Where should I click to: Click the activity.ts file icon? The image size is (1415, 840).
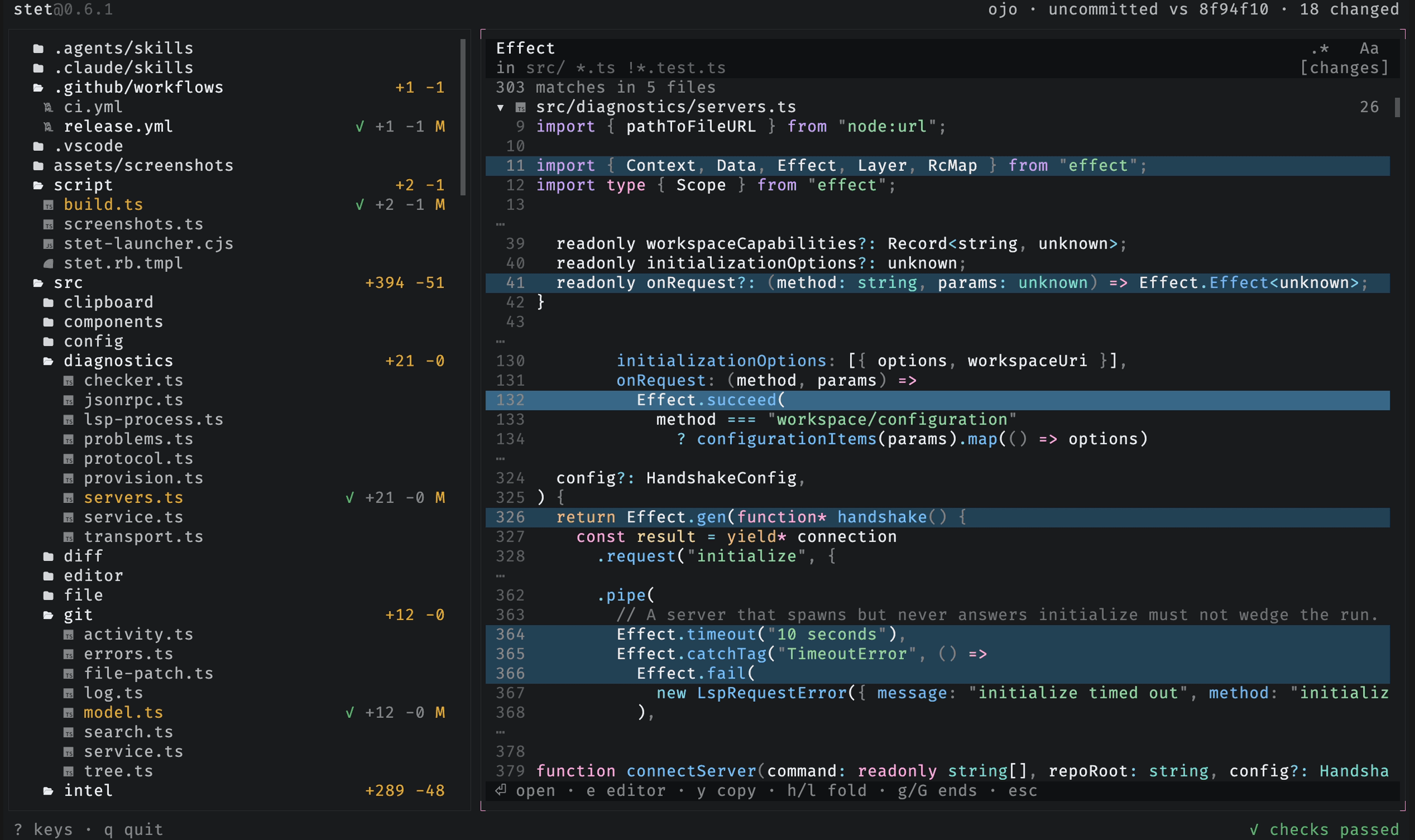coord(69,634)
